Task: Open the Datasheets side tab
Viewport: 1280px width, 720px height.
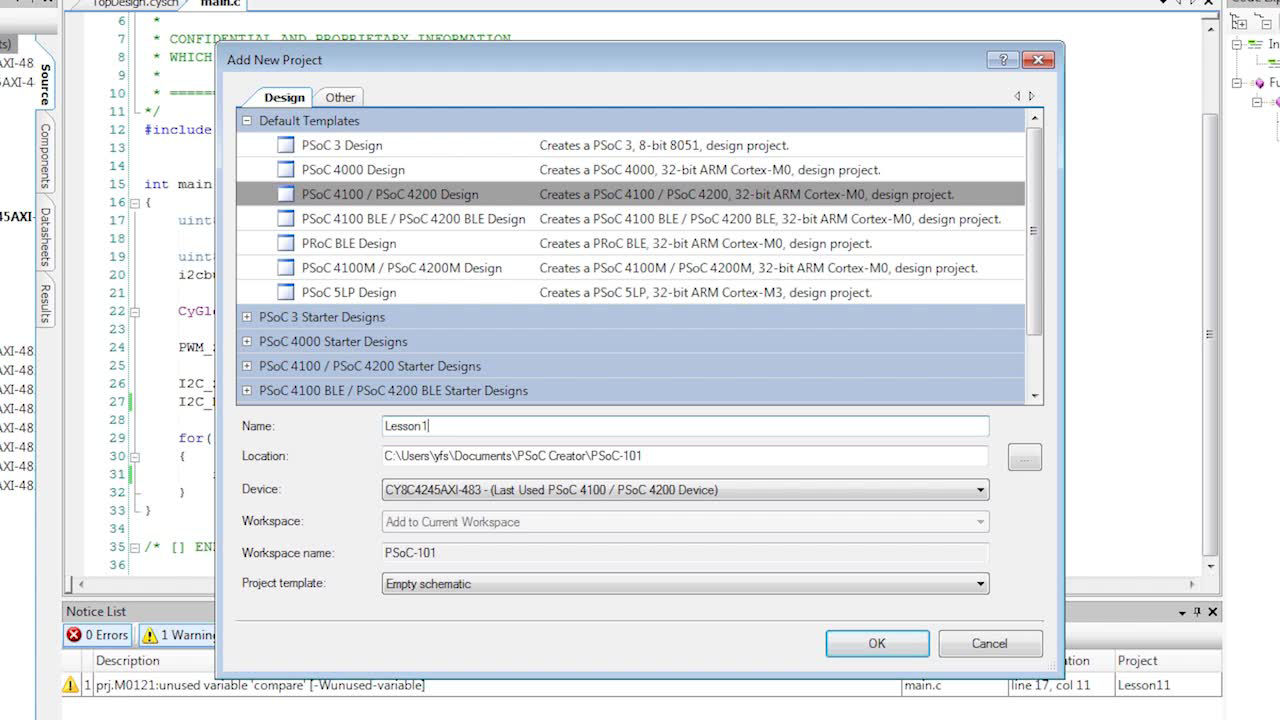Action: (x=45, y=237)
